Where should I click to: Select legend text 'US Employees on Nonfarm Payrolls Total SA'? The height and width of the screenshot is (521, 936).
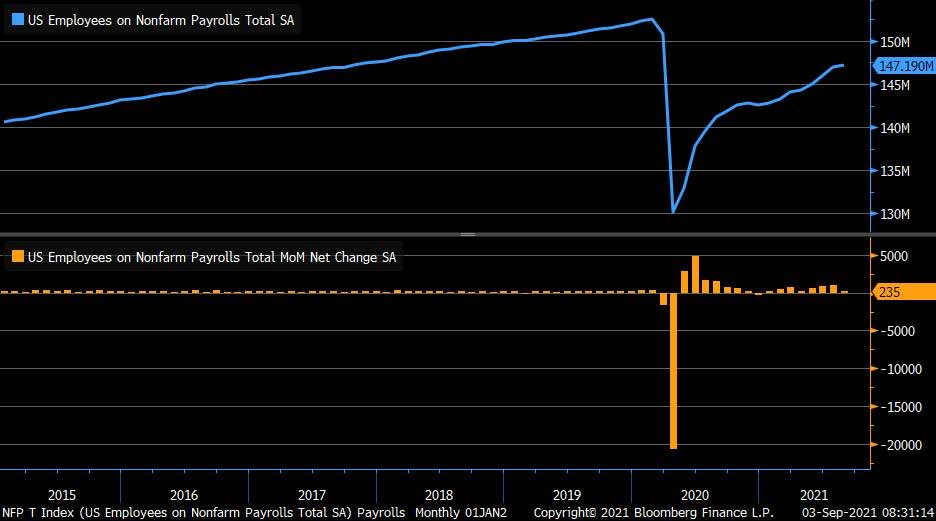click(x=161, y=20)
